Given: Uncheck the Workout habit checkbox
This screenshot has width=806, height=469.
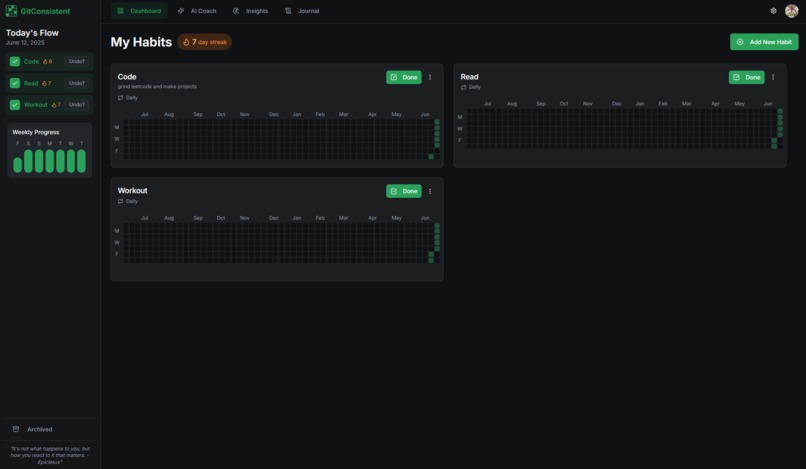Looking at the screenshot, I should pyautogui.click(x=15, y=104).
